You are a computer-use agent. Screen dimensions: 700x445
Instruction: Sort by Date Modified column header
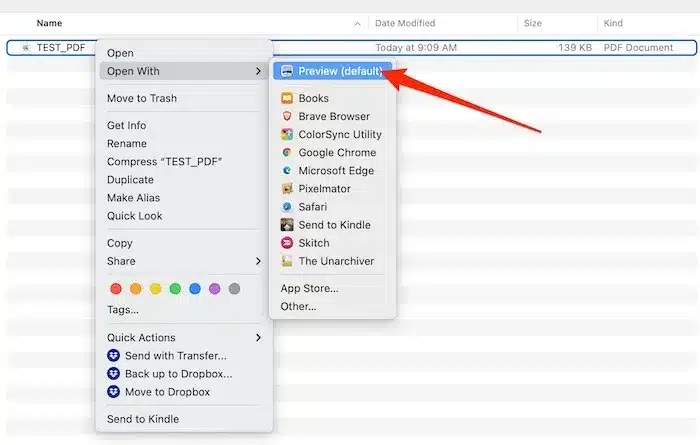point(405,23)
